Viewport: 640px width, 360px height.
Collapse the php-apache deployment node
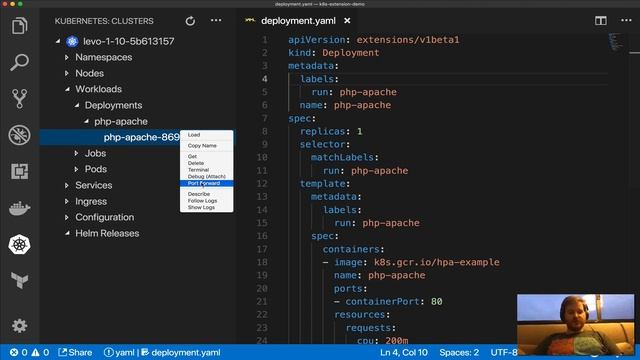(86, 121)
